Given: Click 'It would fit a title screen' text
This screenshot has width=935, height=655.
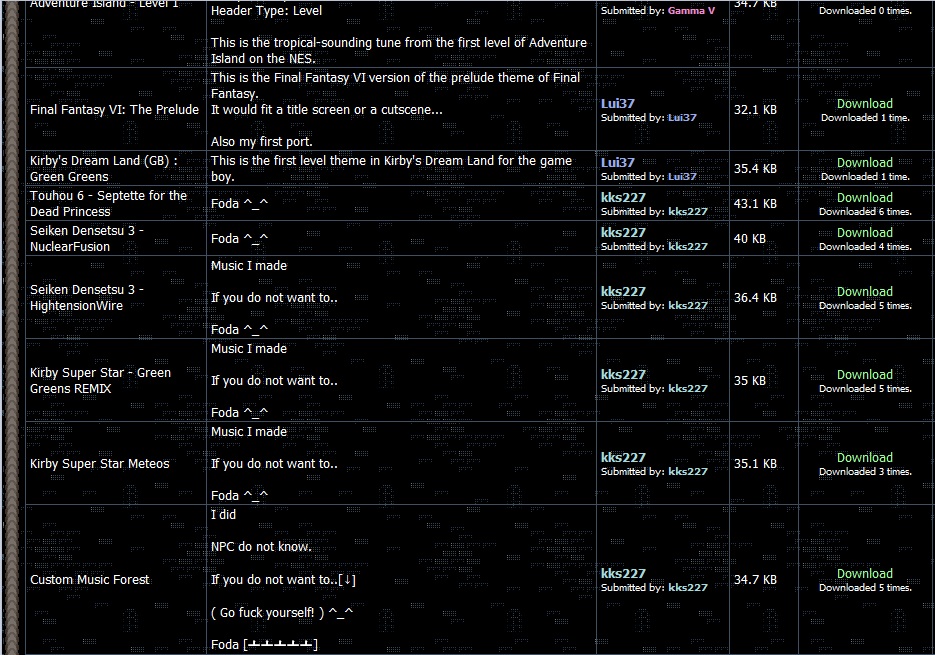Looking at the screenshot, I should point(326,110).
